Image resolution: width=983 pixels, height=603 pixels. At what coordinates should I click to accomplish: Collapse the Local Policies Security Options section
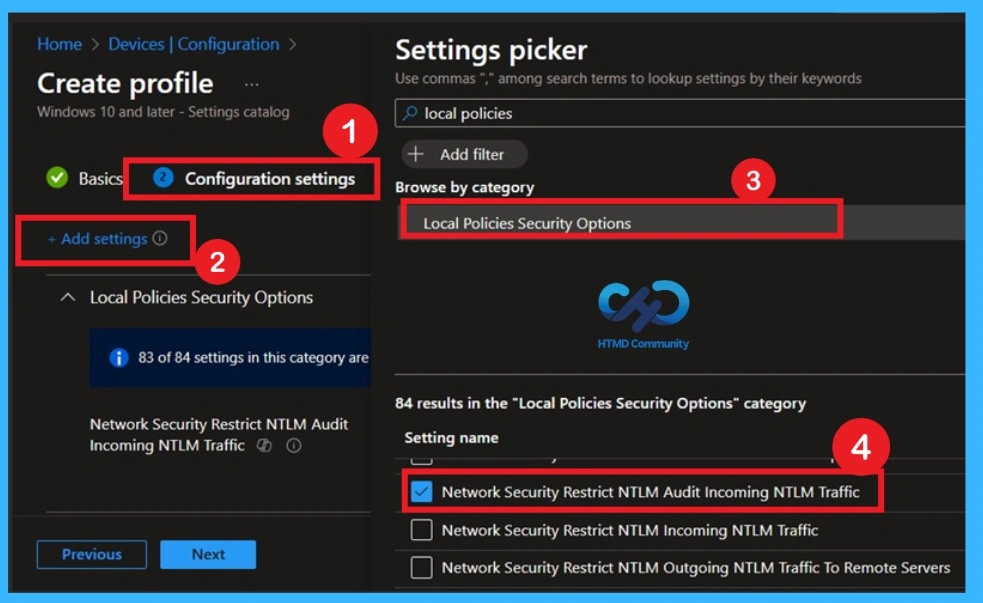click(x=69, y=296)
